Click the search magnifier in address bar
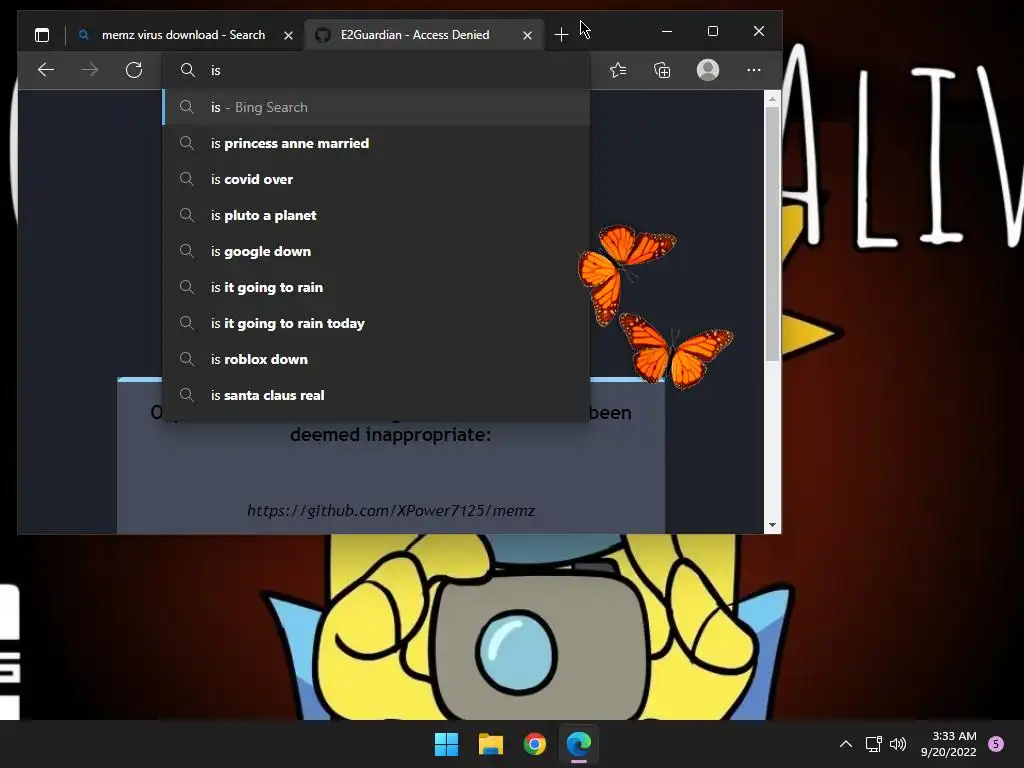The width and height of the screenshot is (1024, 768). point(187,70)
